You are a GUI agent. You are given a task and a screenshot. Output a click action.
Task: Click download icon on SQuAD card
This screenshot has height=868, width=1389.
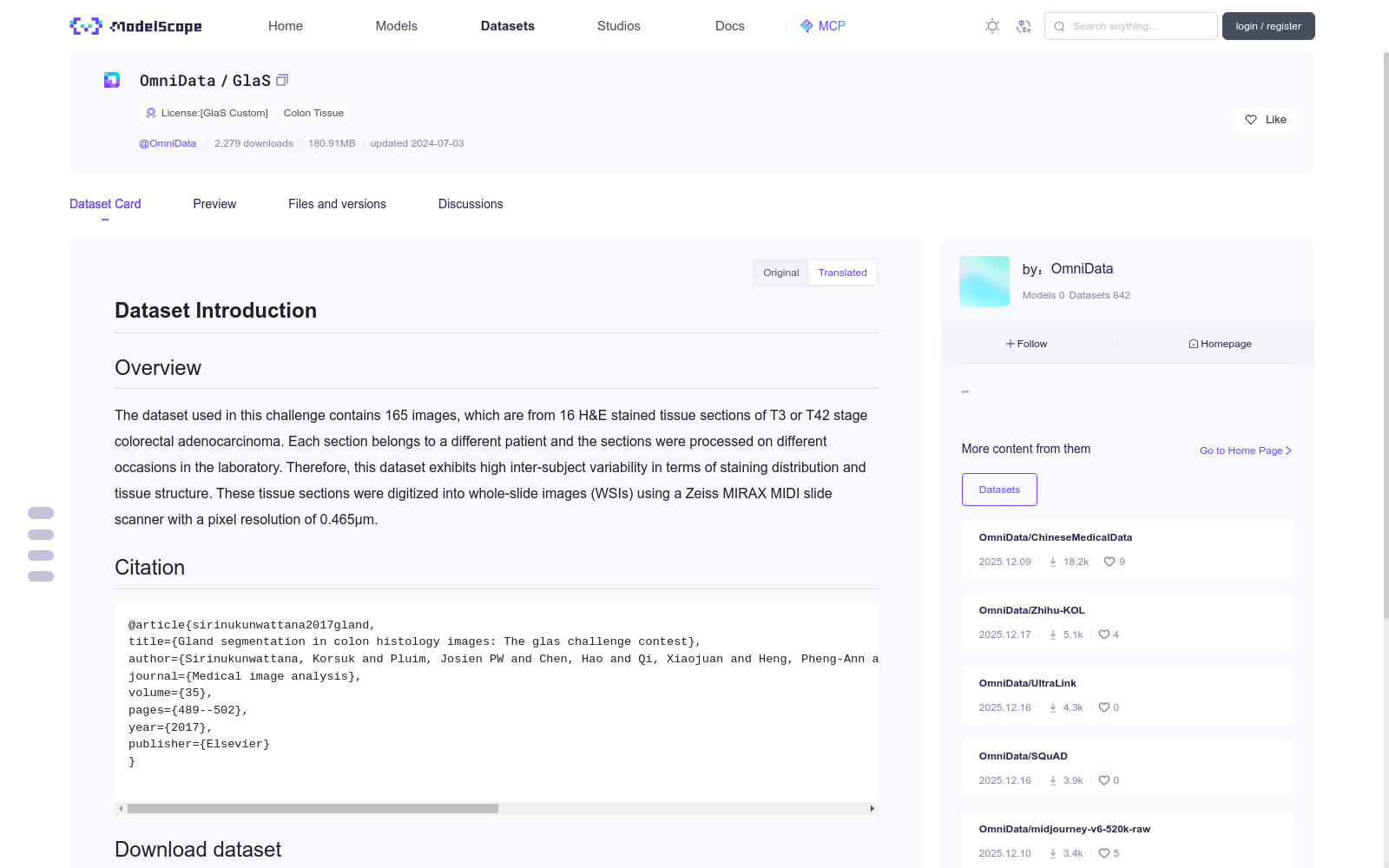pyautogui.click(x=1053, y=780)
